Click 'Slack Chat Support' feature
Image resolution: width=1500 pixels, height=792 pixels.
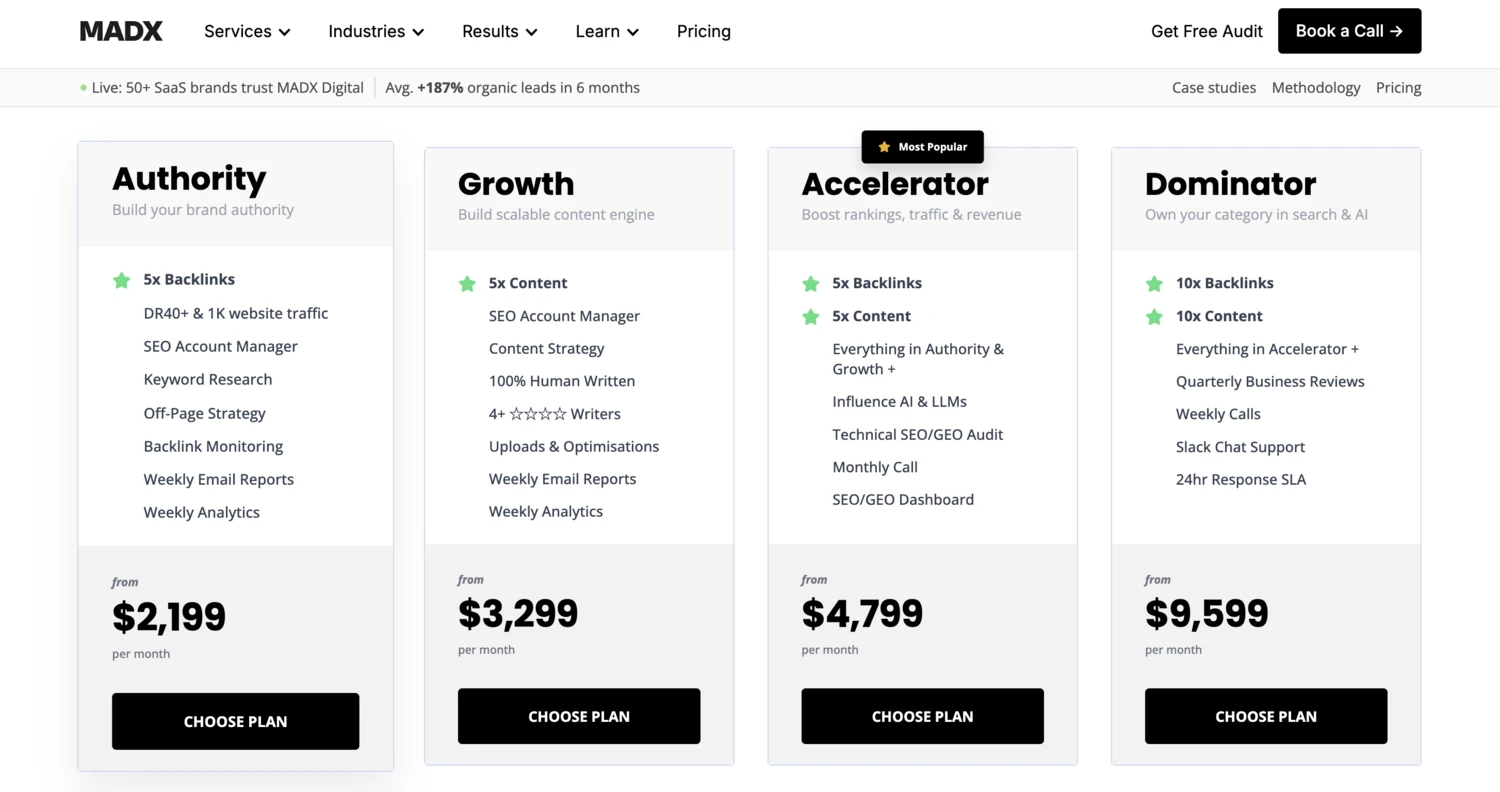coord(1240,447)
